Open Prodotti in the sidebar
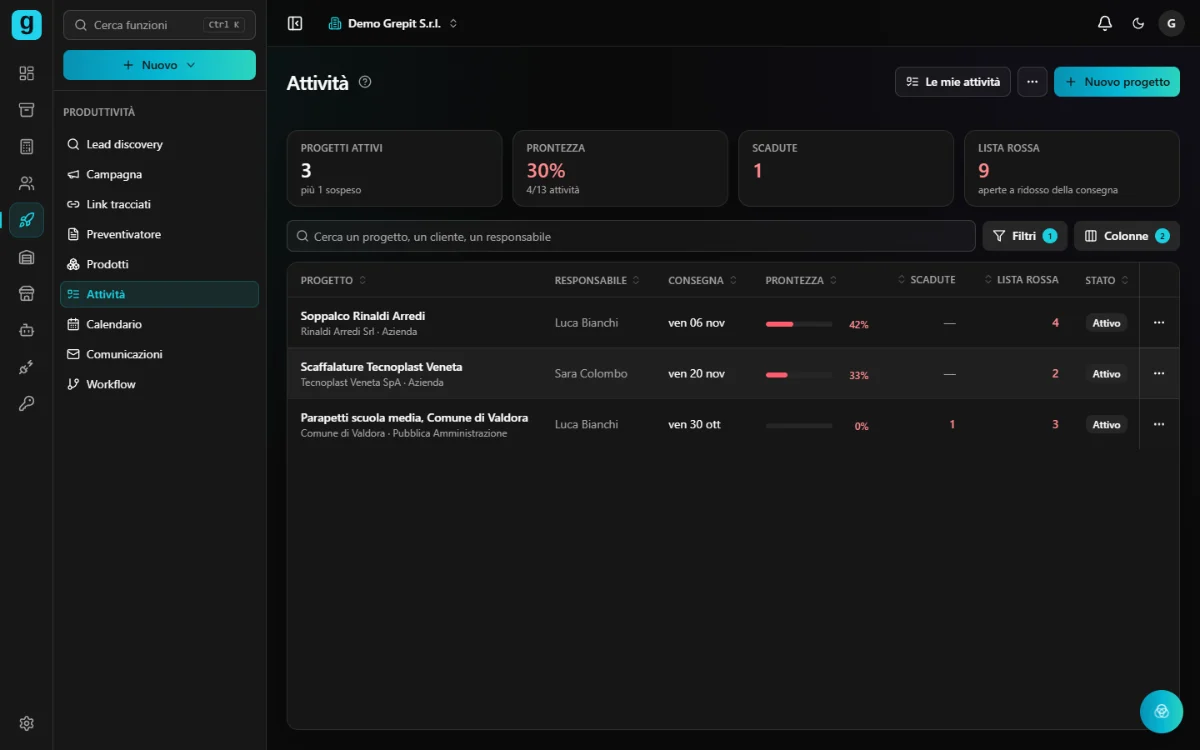Screen dimensions: 1200x750 (x=160, y=264)
